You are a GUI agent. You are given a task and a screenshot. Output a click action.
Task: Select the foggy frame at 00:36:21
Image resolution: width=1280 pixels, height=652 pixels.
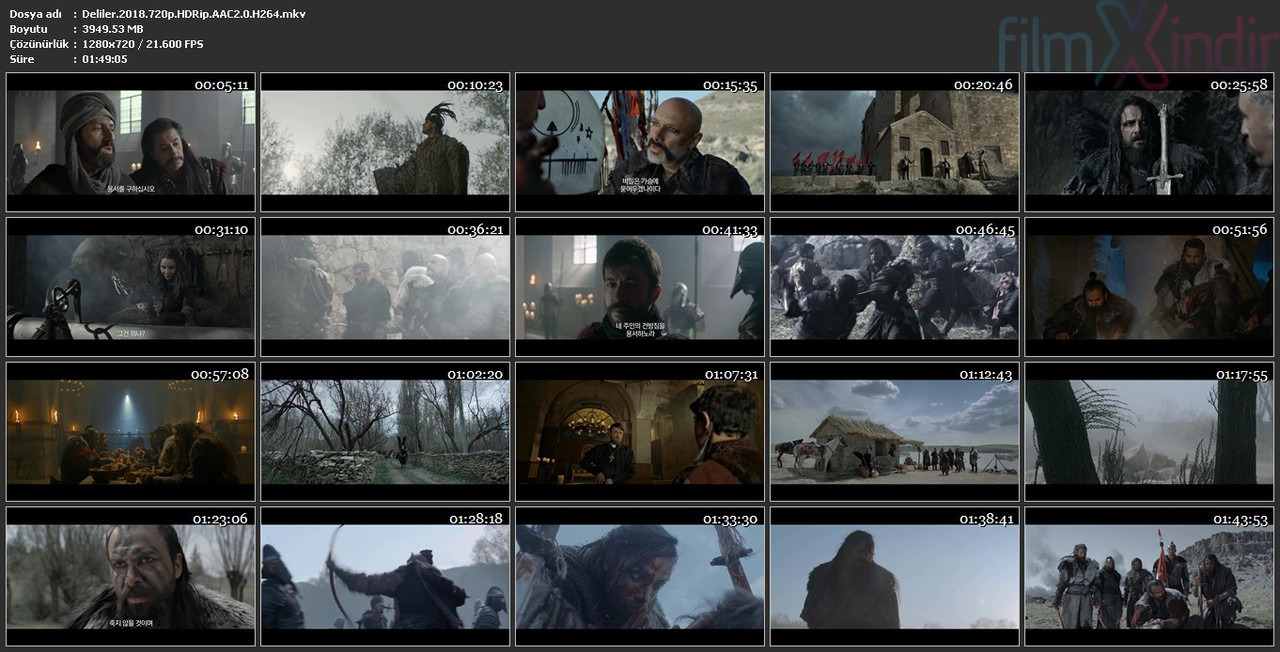[385, 287]
